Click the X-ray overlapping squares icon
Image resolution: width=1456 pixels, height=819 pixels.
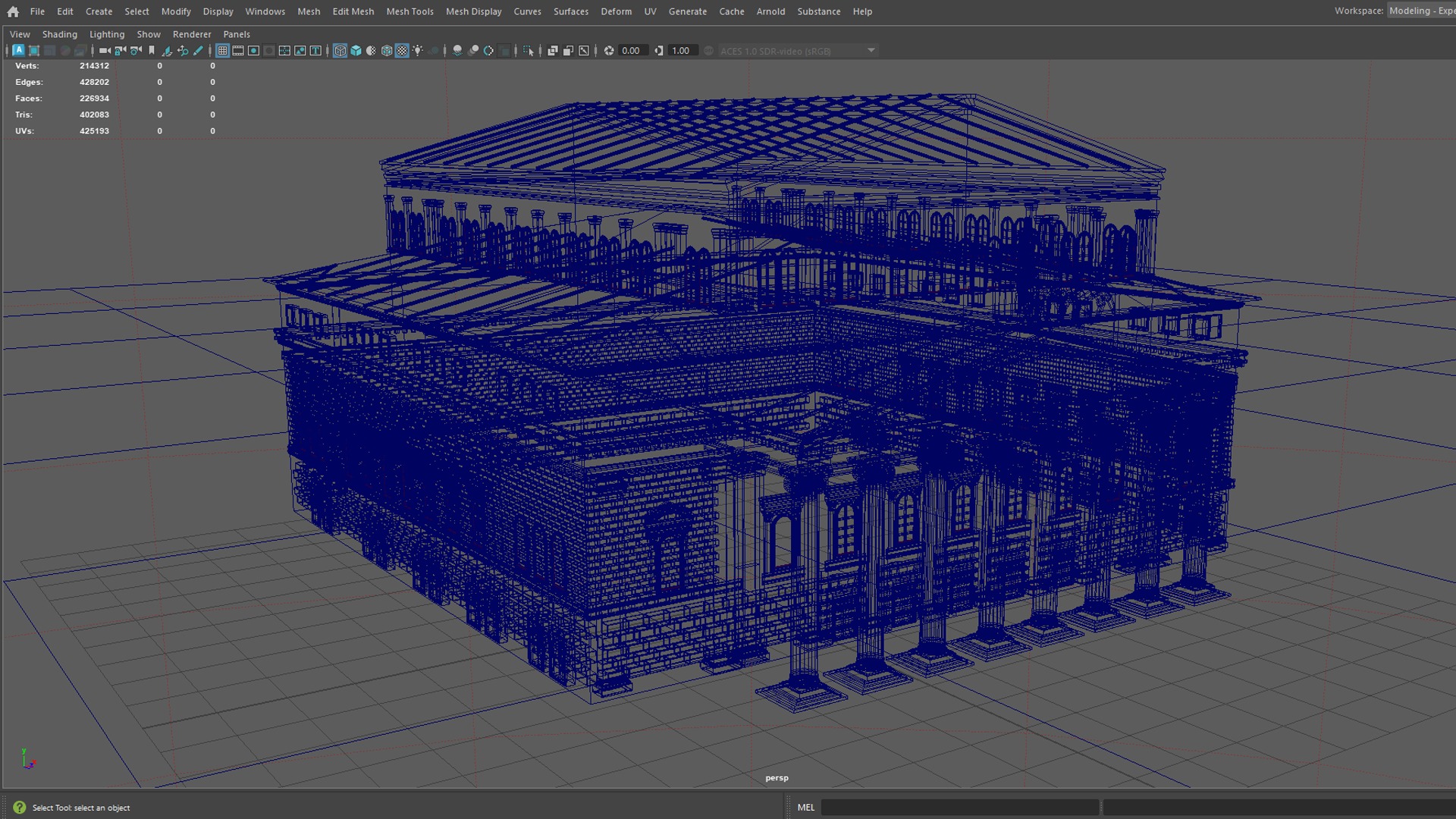(x=553, y=51)
